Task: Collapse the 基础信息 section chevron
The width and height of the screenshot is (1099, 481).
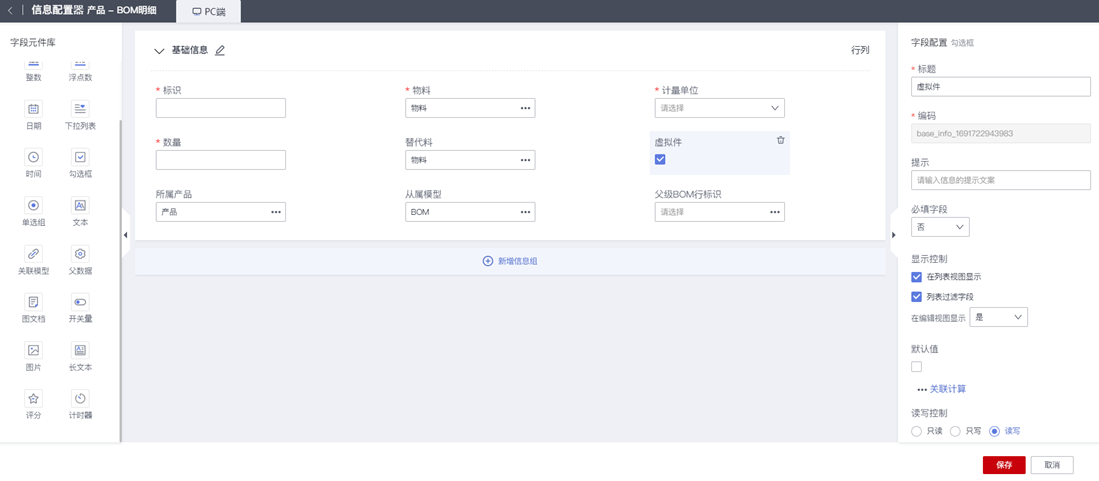Action: coord(159,51)
